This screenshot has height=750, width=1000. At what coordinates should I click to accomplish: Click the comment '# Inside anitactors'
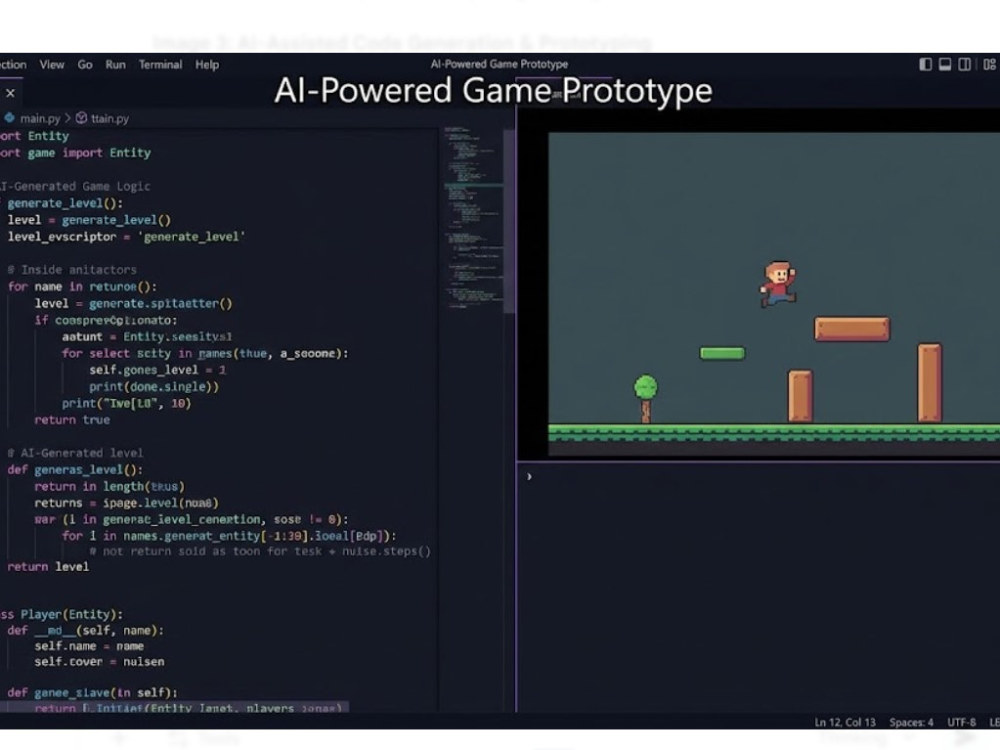pyautogui.click(x=72, y=270)
